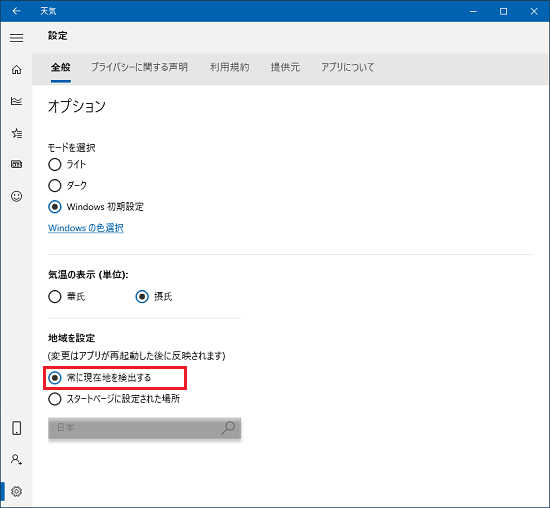550x508 pixels.
Task: Click the phone icon in sidebar
Action: pyautogui.click(x=16, y=428)
